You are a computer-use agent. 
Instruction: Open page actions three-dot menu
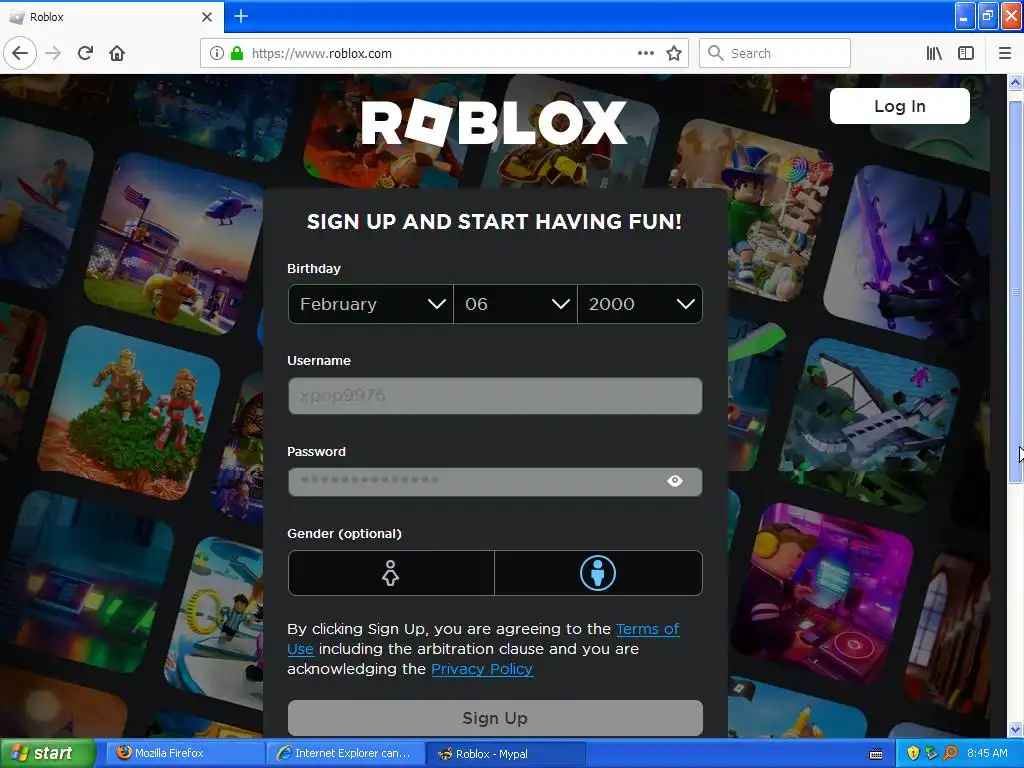click(645, 53)
